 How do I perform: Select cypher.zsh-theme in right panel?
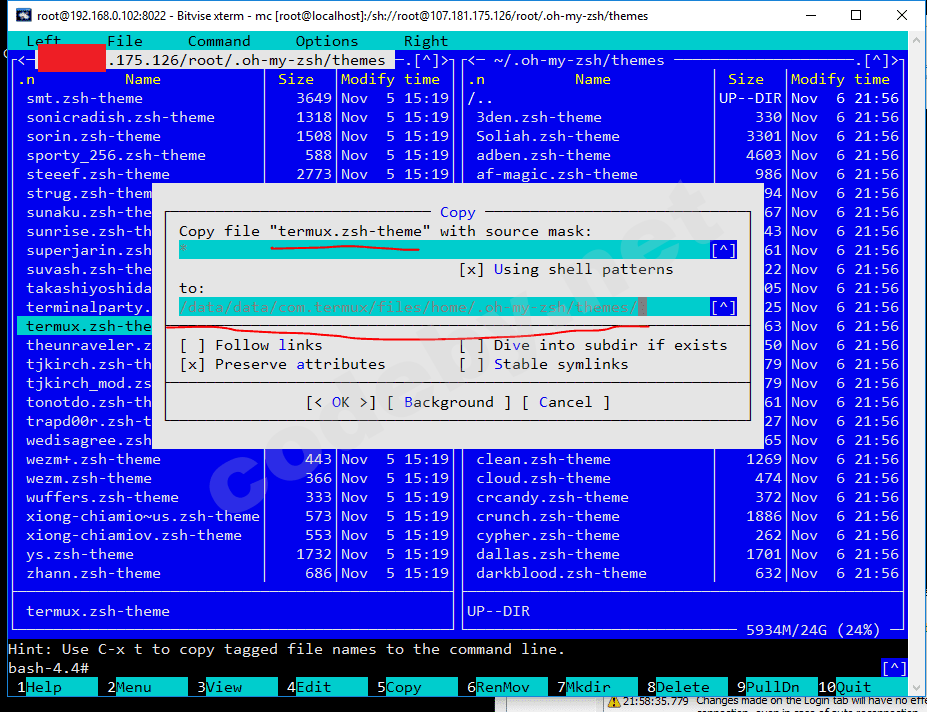548,535
